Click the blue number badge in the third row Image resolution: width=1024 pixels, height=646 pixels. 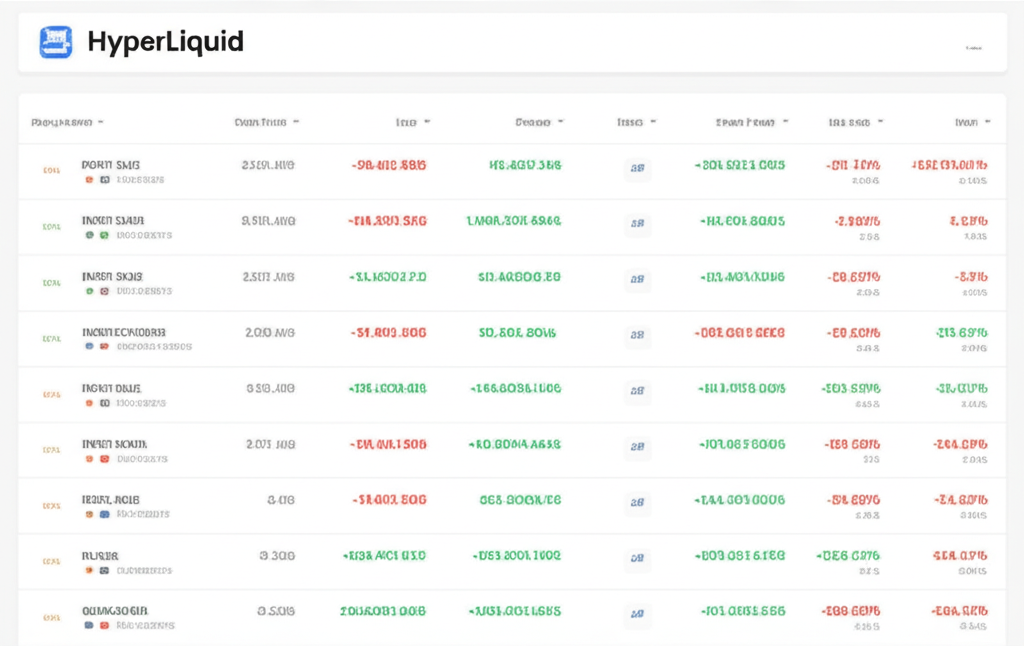[x=637, y=279]
